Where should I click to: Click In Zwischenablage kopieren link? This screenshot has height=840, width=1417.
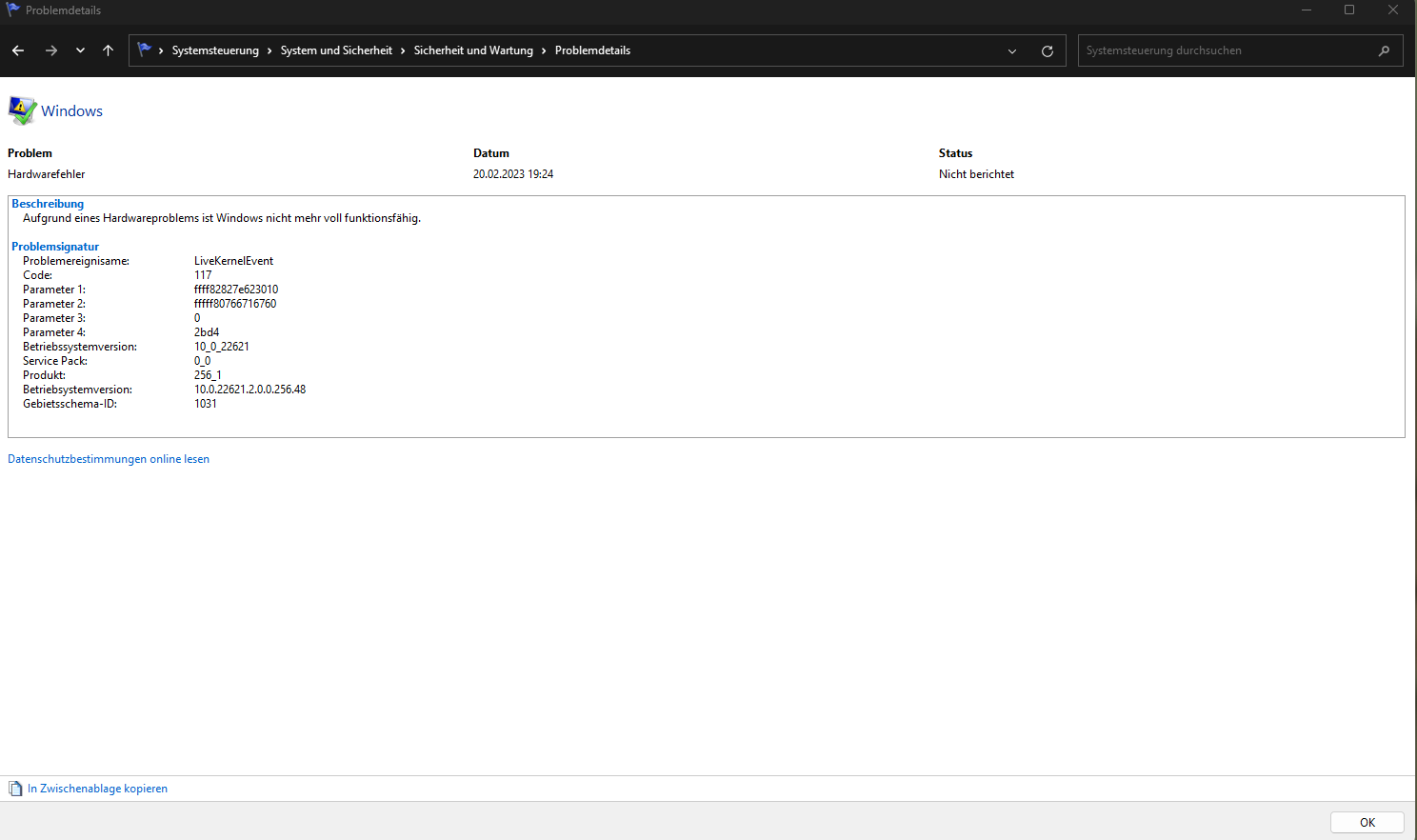97,789
